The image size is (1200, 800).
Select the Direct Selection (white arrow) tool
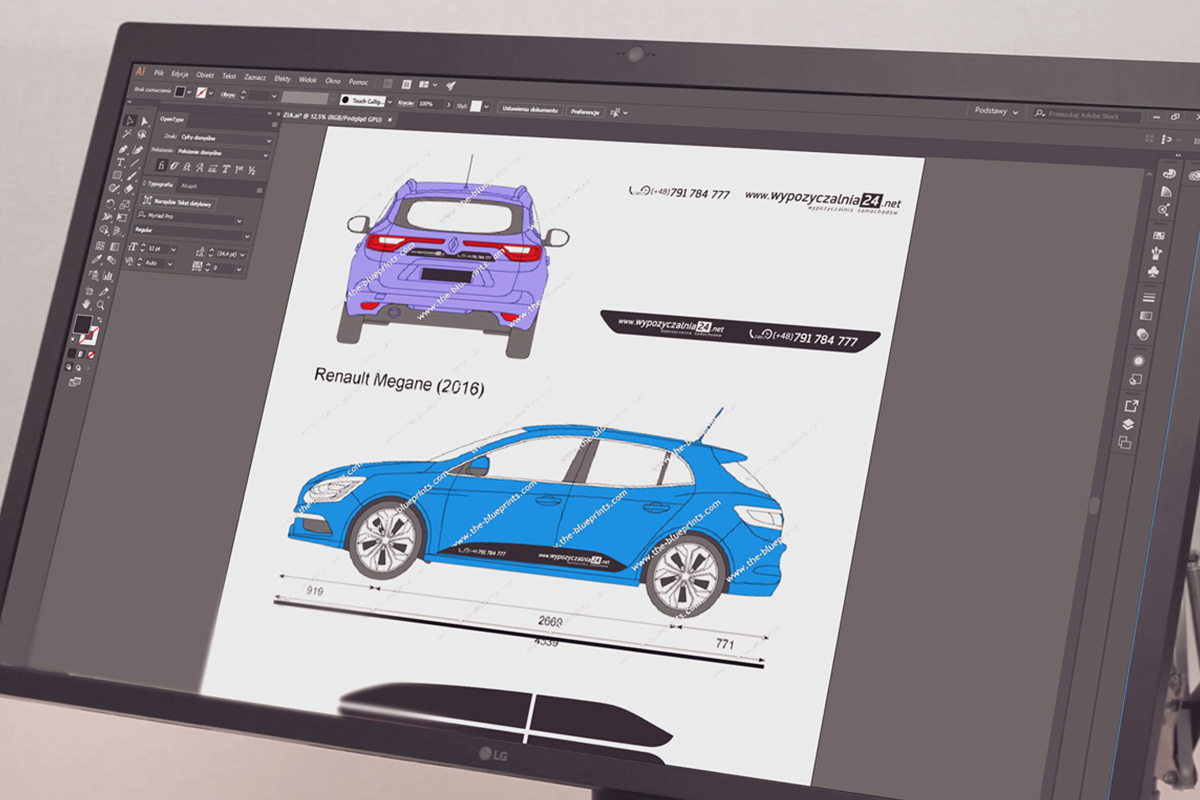coord(144,122)
